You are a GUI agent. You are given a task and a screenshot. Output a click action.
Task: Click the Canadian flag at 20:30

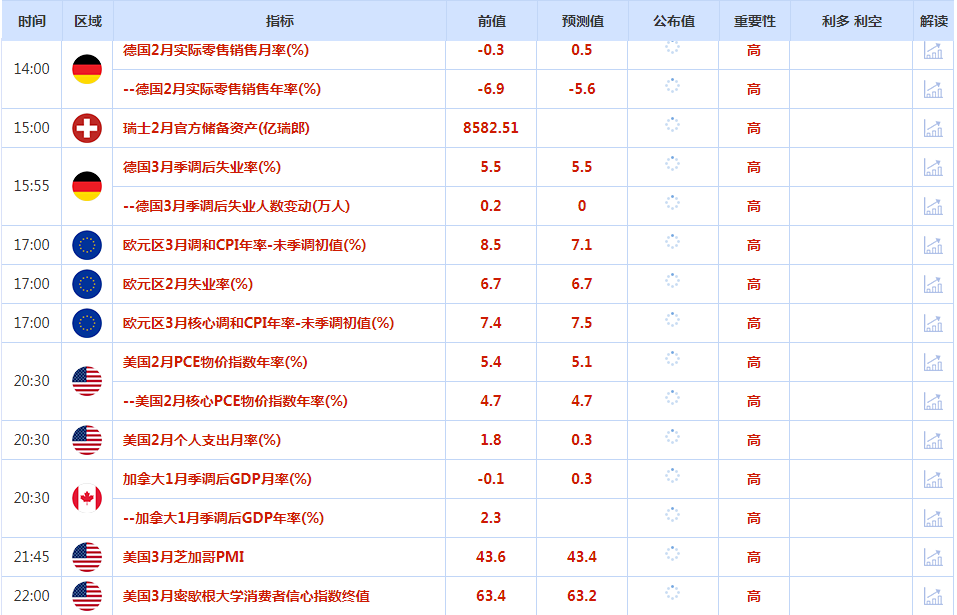point(87,498)
